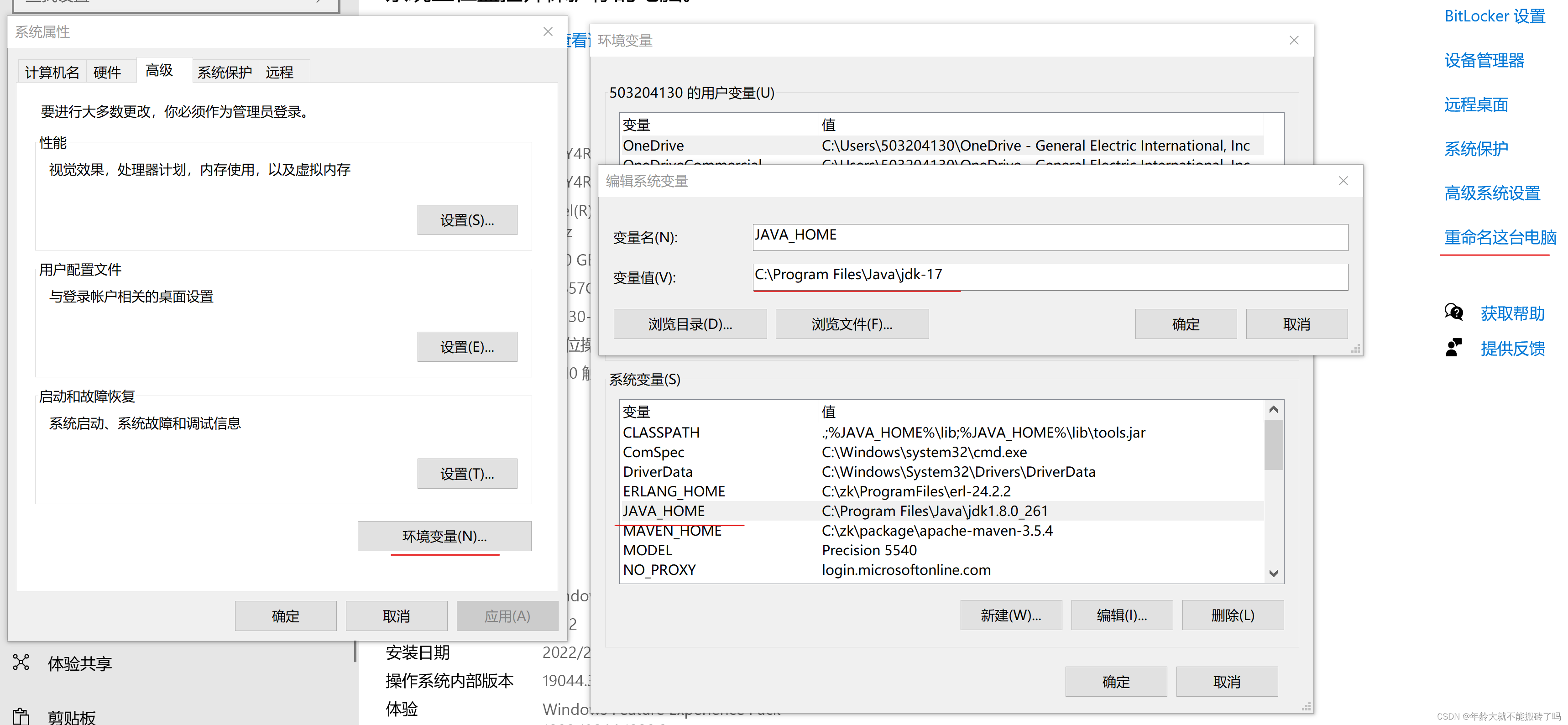Select the MAVEN_HOME variable row
This screenshot has width=1568, height=725.
coord(941,530)
